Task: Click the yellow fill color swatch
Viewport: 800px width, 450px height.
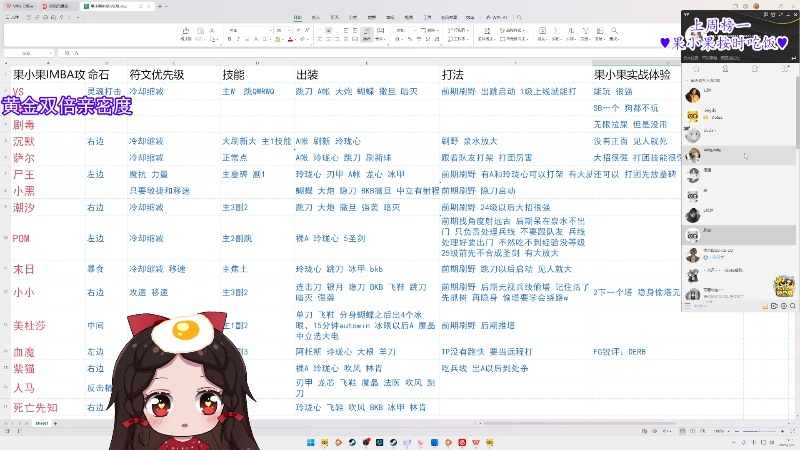Action: tap(278, 39)
